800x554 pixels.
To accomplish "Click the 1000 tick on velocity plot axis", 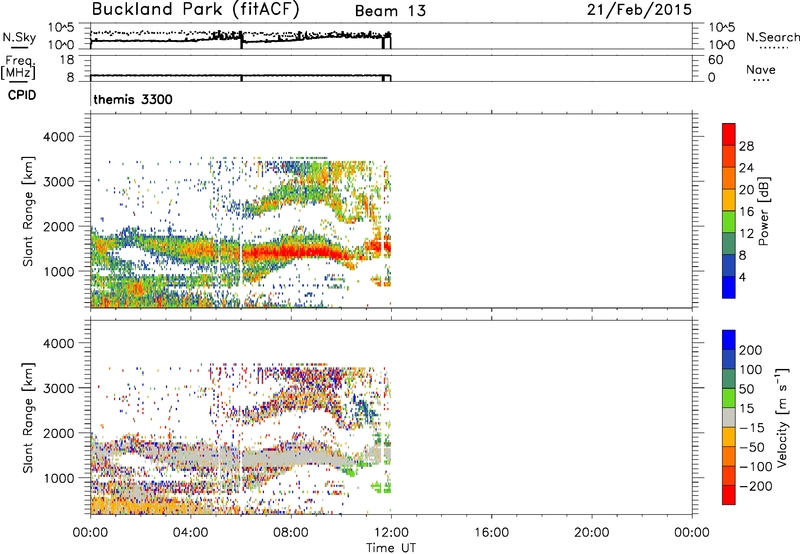I will 59,479.
